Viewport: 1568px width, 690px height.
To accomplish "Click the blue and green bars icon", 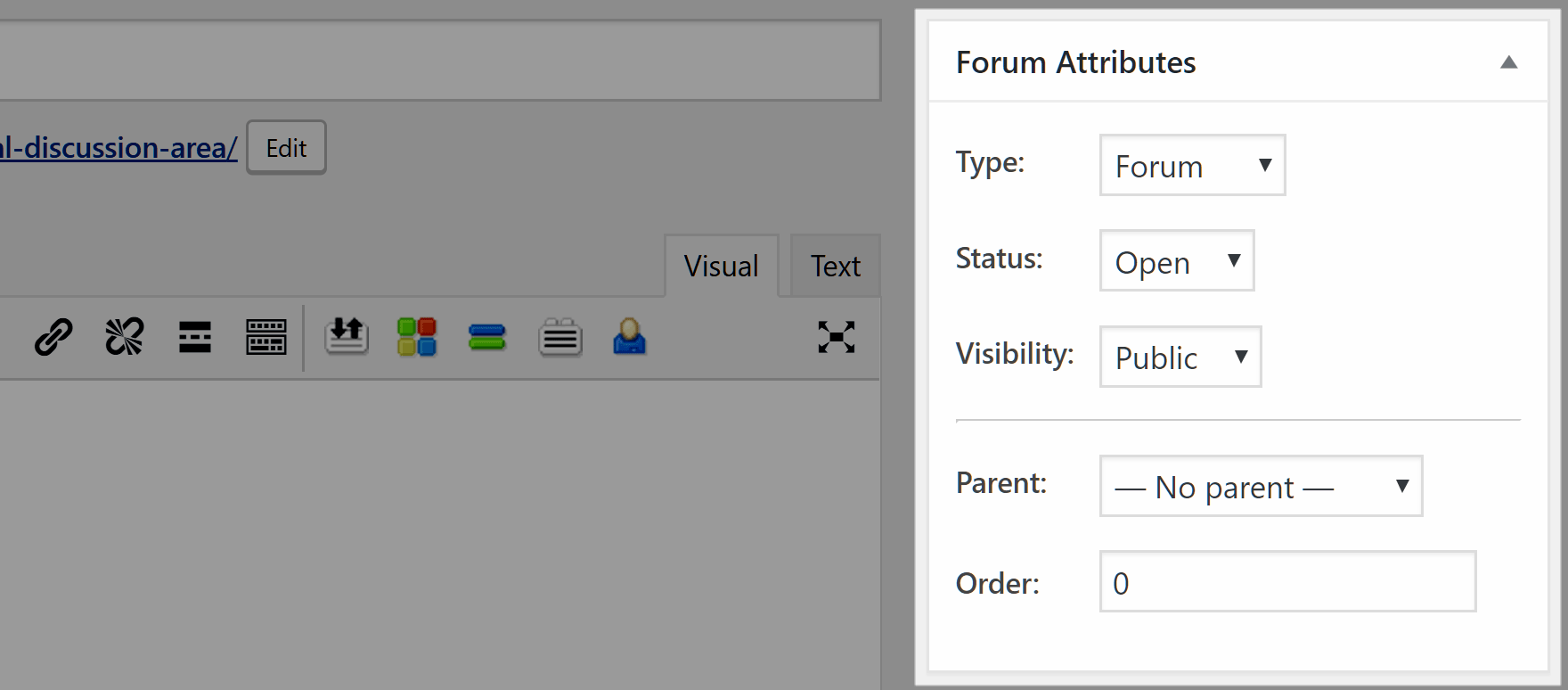I will pos(487,338).
